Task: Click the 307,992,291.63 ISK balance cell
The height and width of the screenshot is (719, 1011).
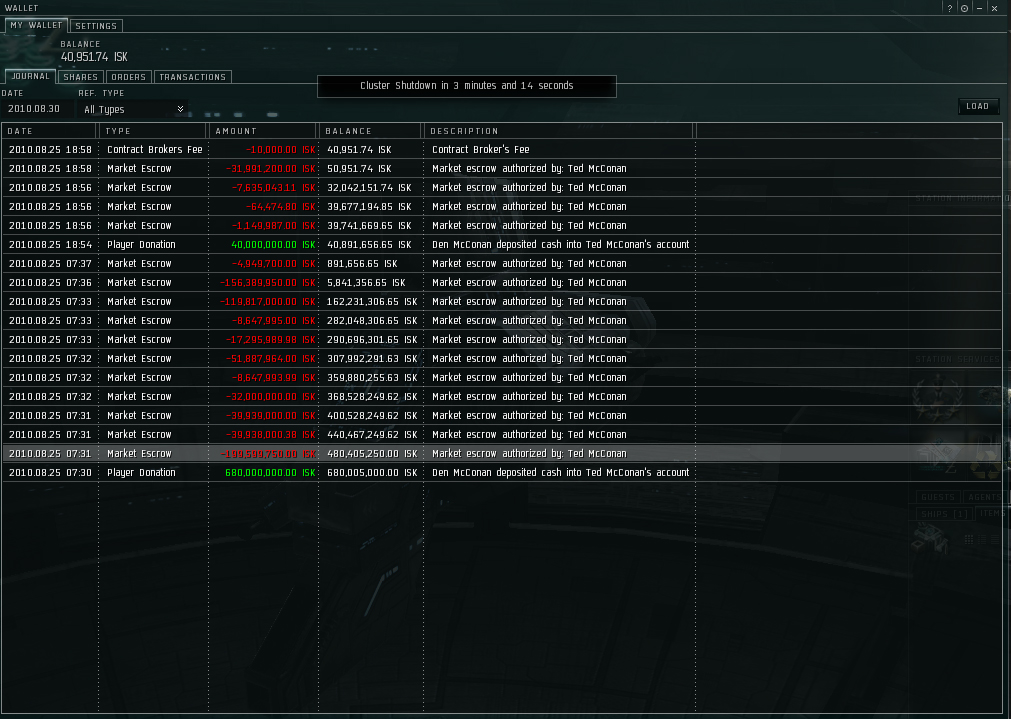Action: click(372, 359)
